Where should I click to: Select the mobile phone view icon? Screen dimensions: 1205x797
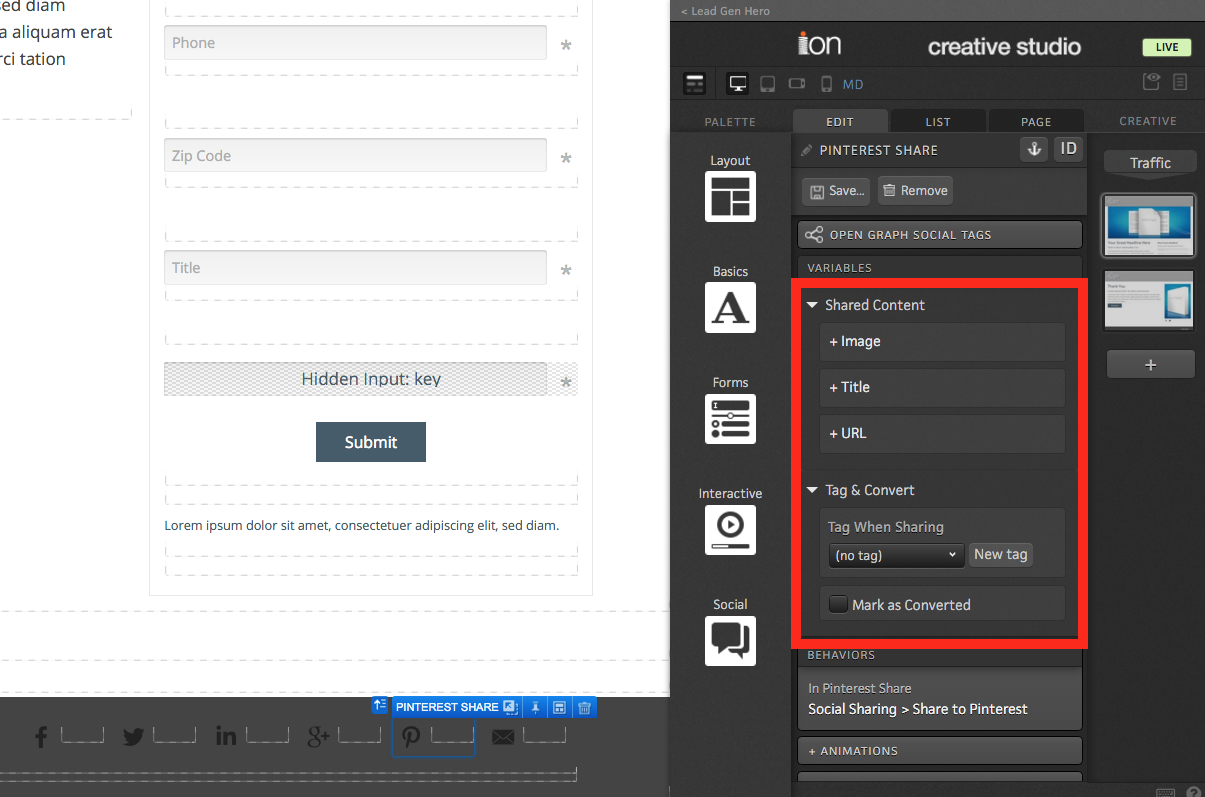(827, 84)
